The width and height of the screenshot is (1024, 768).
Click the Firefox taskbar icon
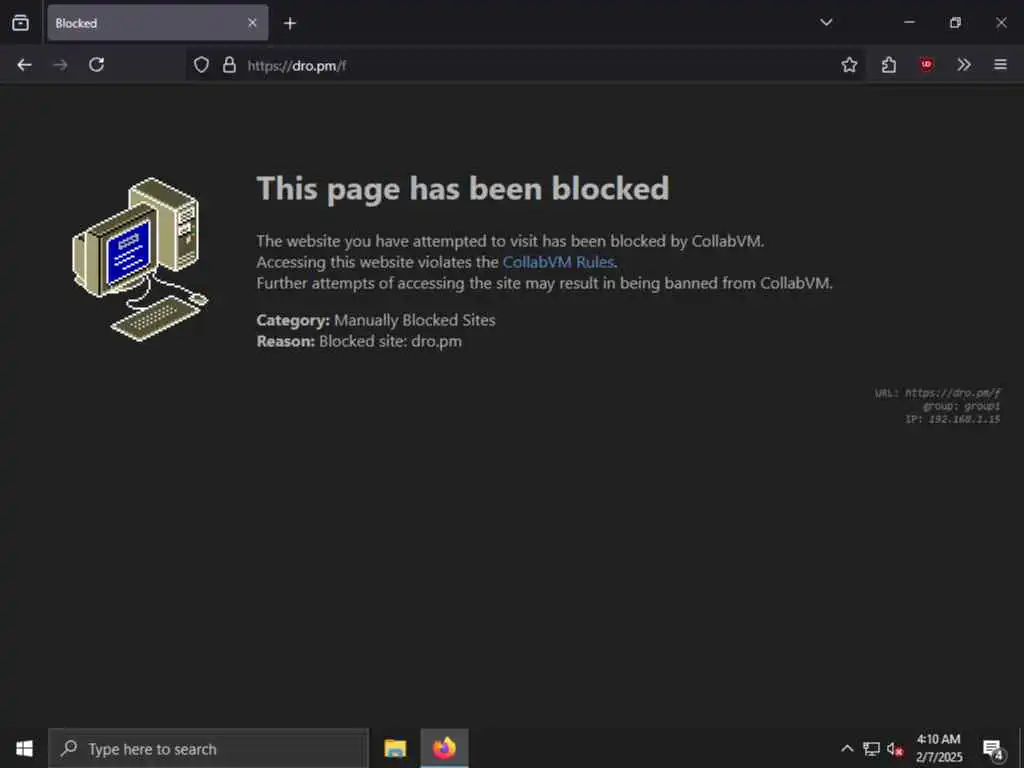coord(444,748)
